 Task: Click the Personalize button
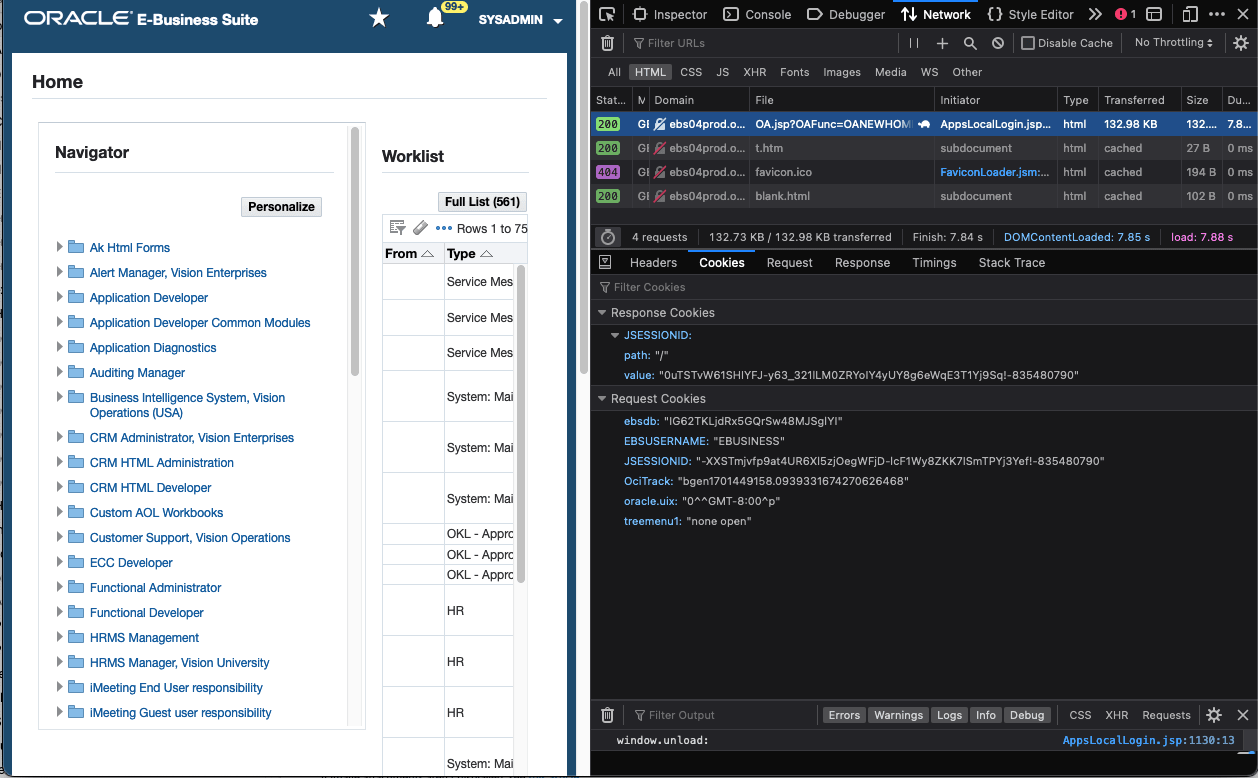[281, 207]
